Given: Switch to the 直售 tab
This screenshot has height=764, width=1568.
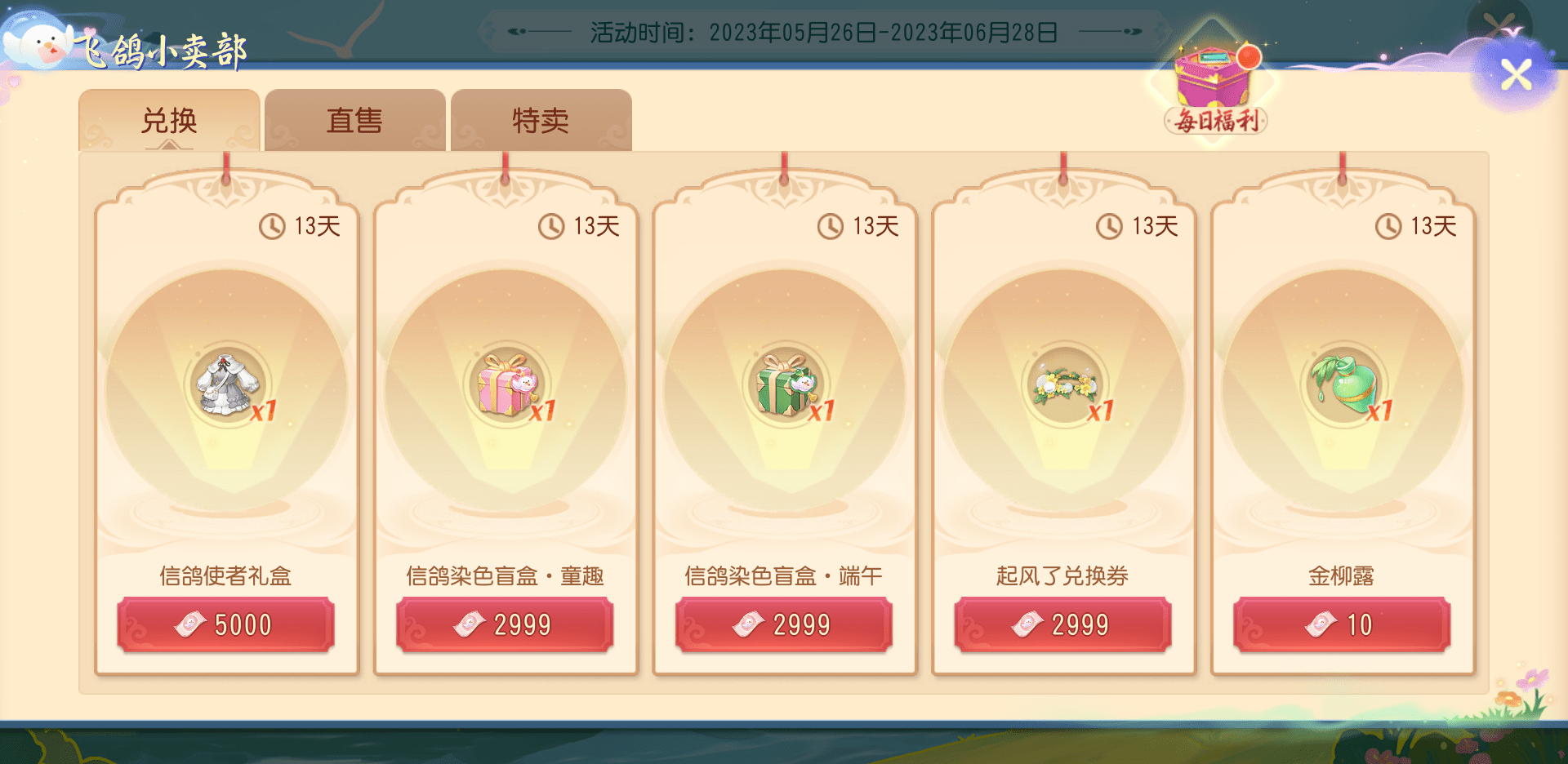Looking at the screenshot, I should point(354,121).
